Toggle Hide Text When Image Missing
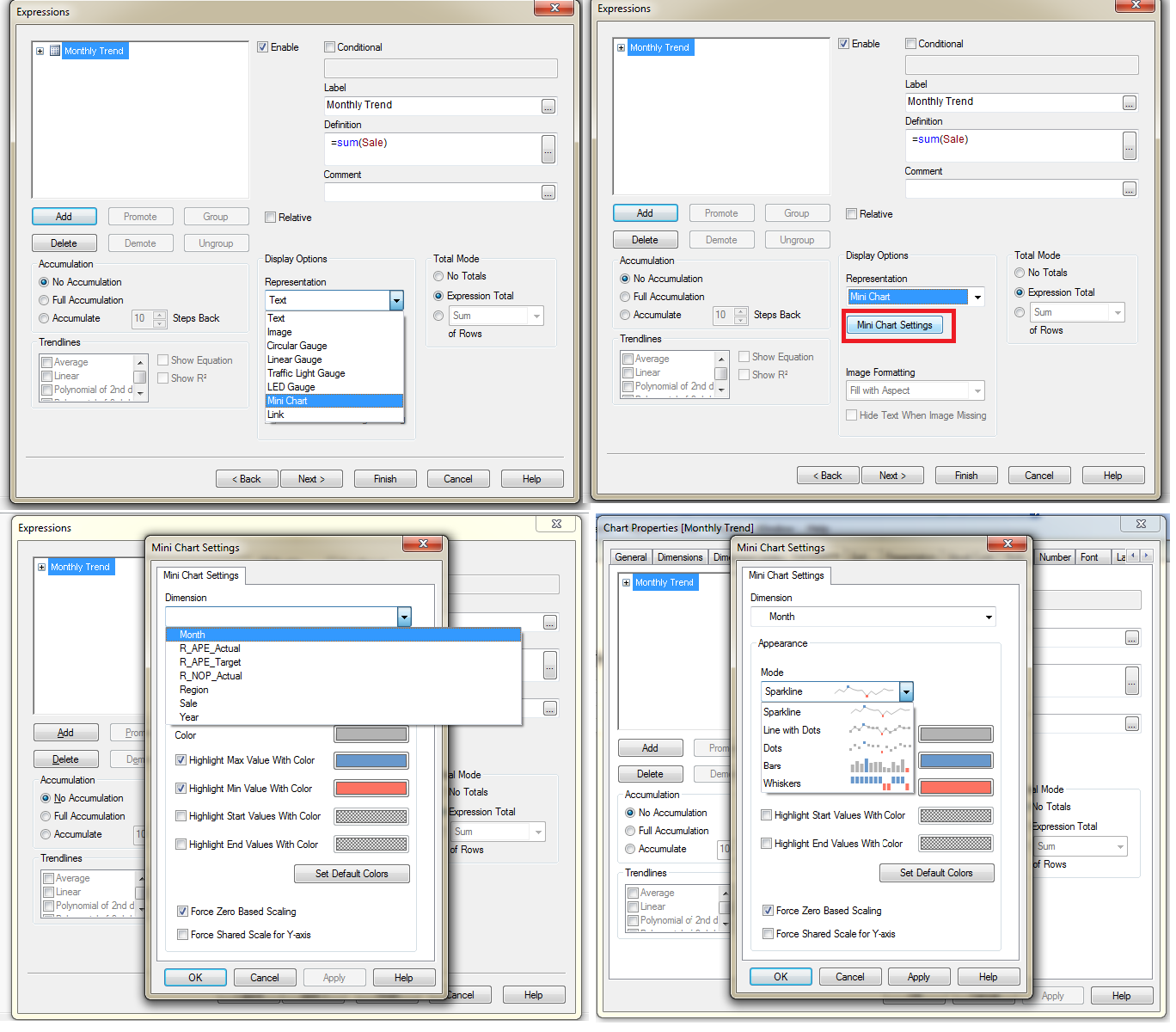Viewport: 1176px width, 1032px height. click(x=851, y=415)
